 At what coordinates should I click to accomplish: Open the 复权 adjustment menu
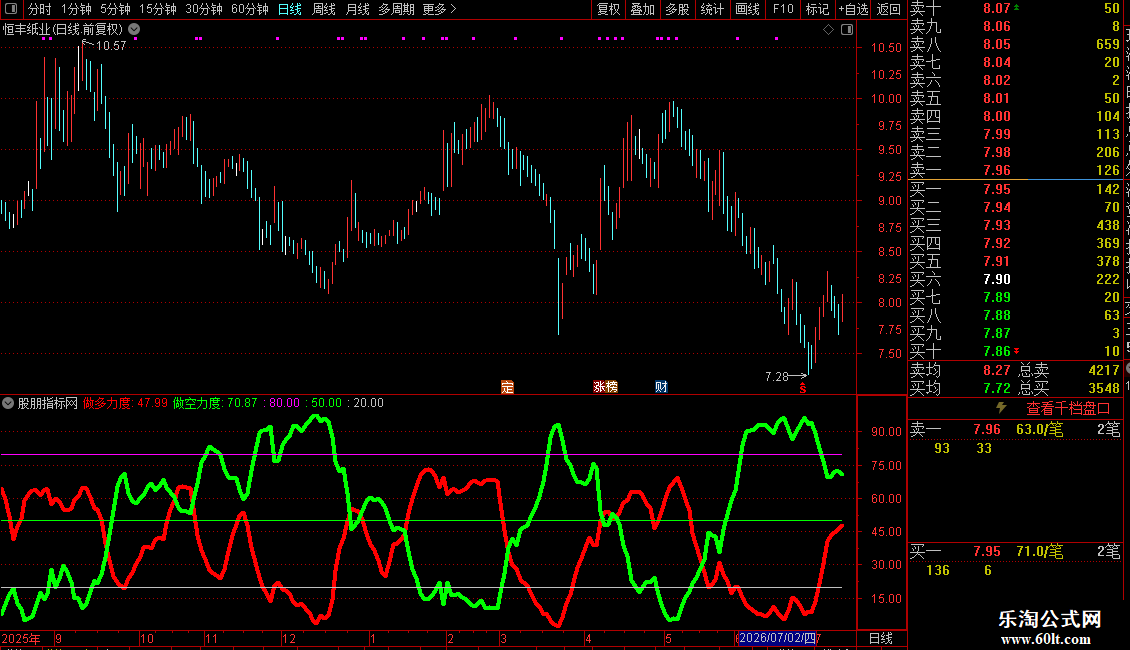[x=608, y=9]
